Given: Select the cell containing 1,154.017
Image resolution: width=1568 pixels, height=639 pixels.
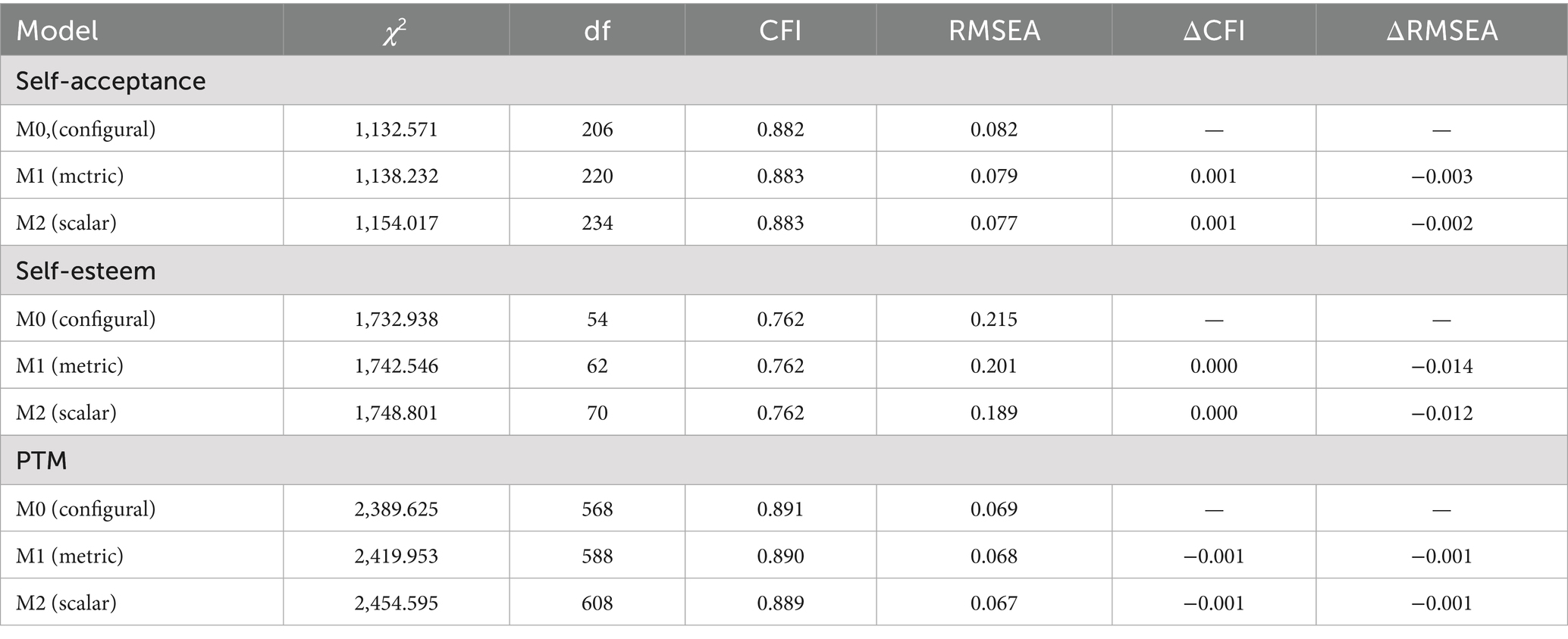Looking at the screenshot, I should point(396,223).
